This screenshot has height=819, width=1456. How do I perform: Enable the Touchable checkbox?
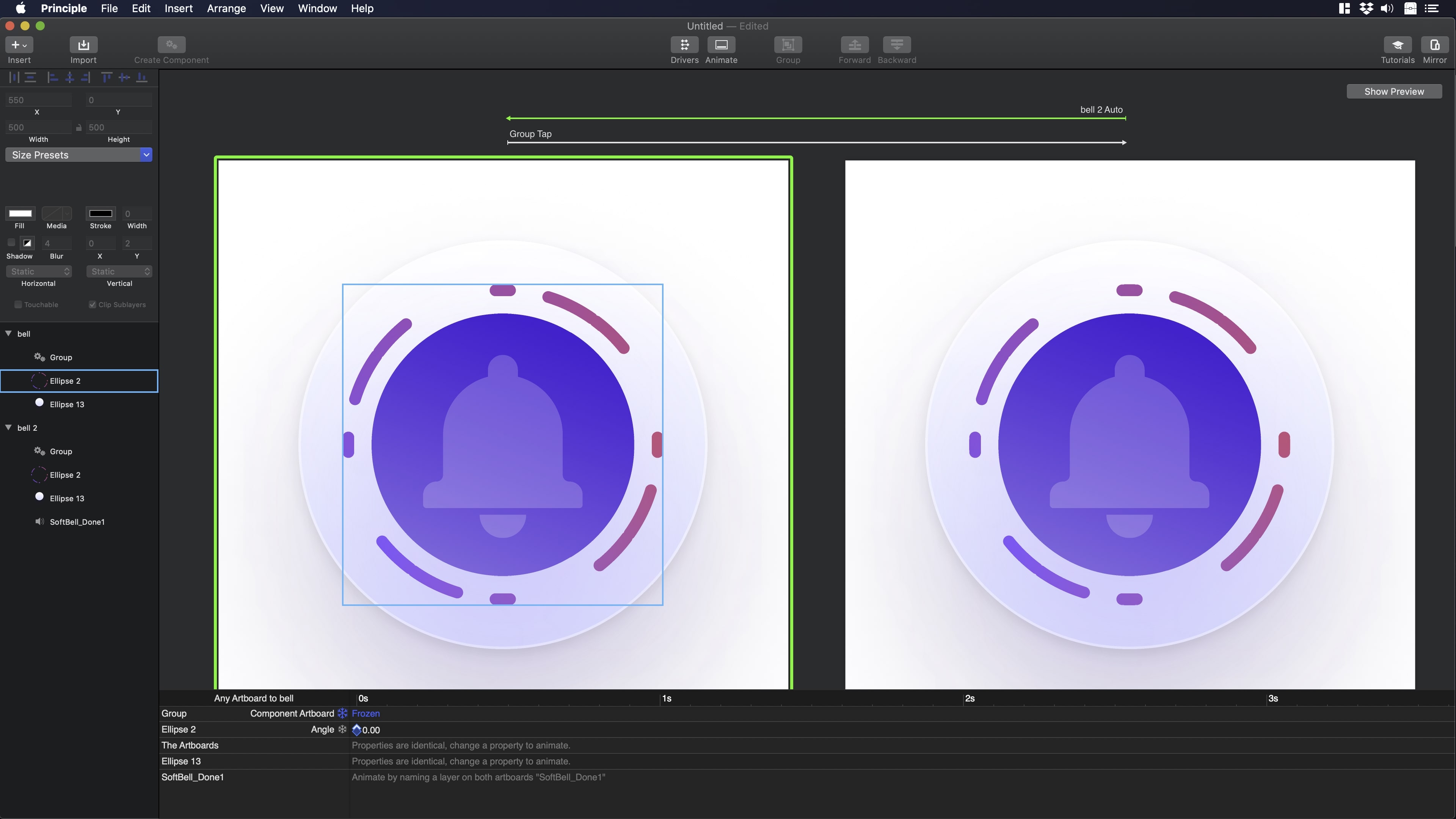[18, 304]
